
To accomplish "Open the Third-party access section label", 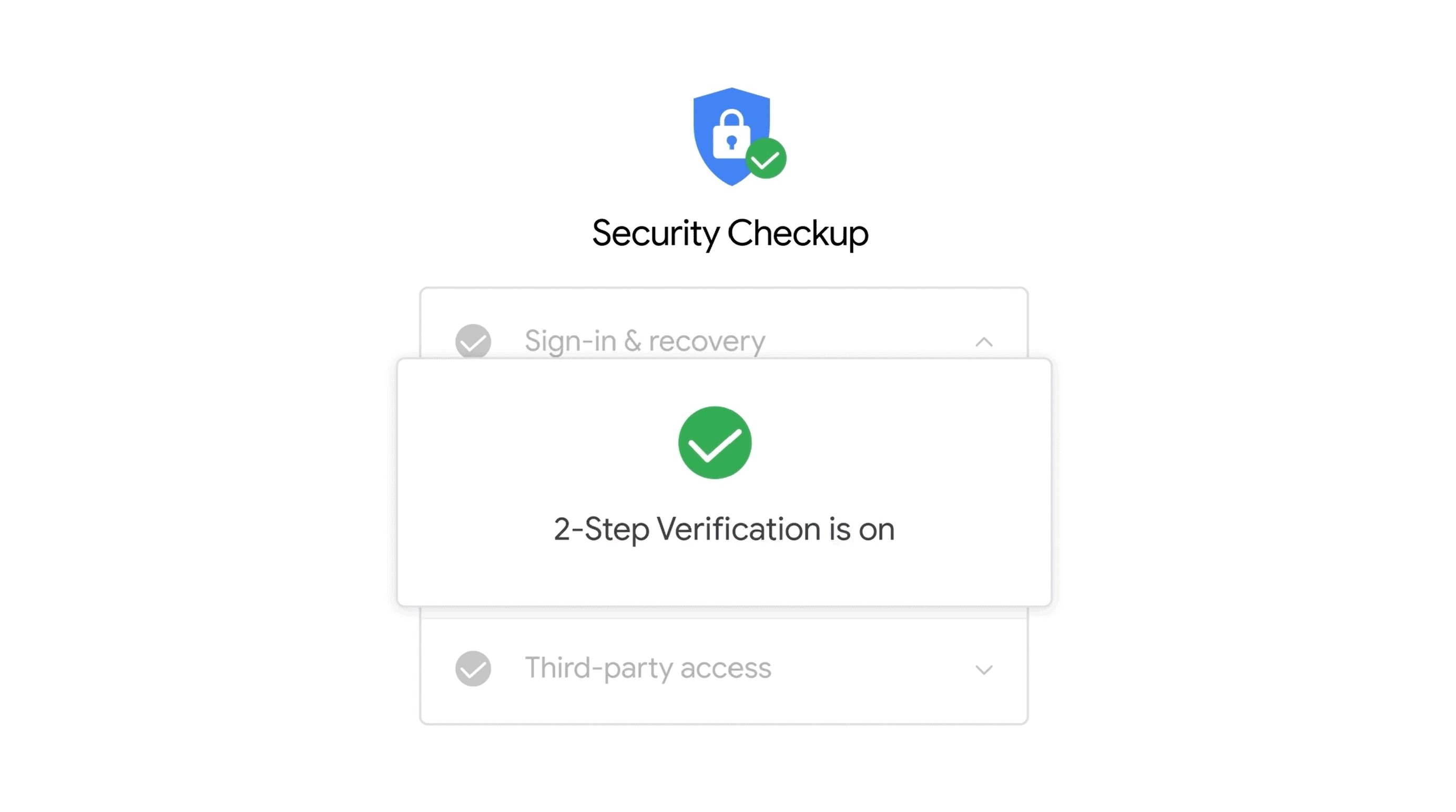I will [x=648, y=668].
